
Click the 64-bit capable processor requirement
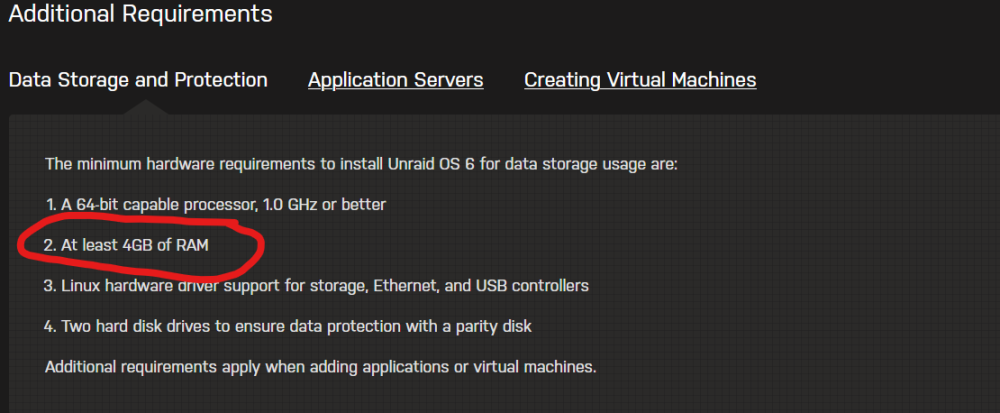tap(216, 205)
